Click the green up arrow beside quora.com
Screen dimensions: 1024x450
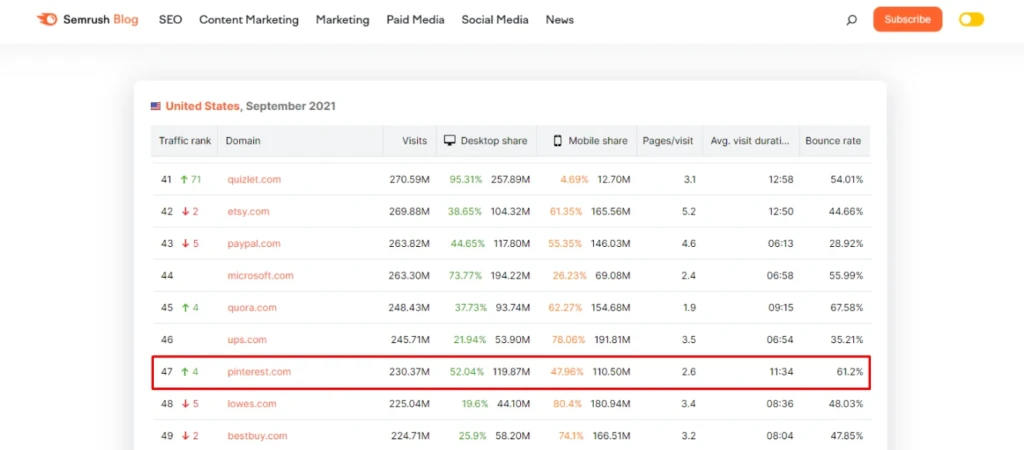coord(184,308)
